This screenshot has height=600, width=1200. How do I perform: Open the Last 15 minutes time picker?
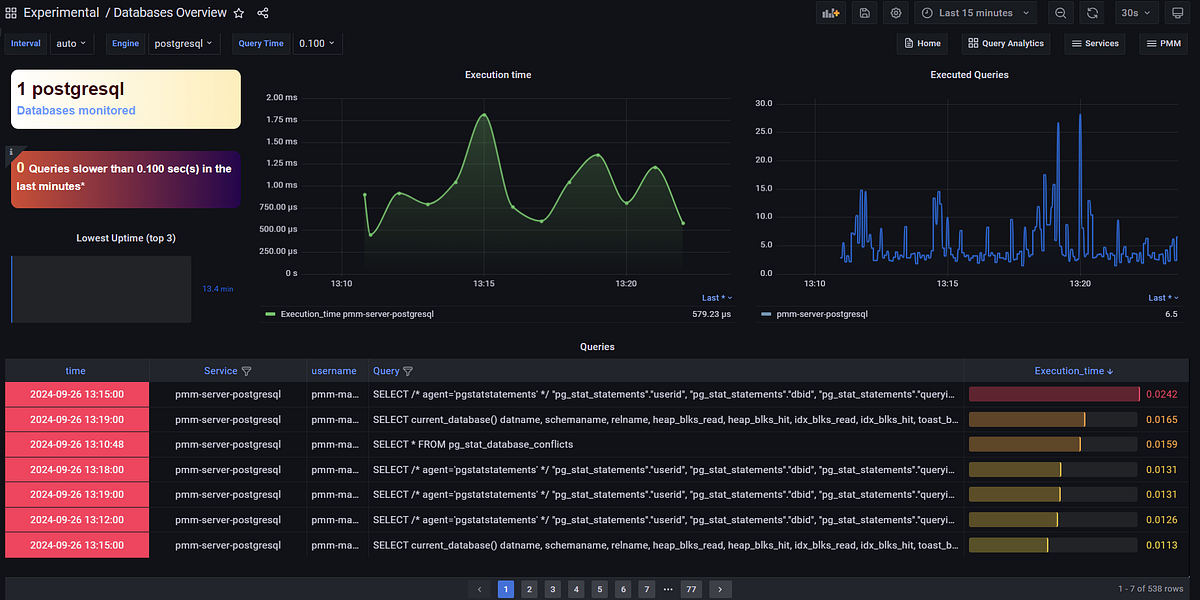point(975,12)
